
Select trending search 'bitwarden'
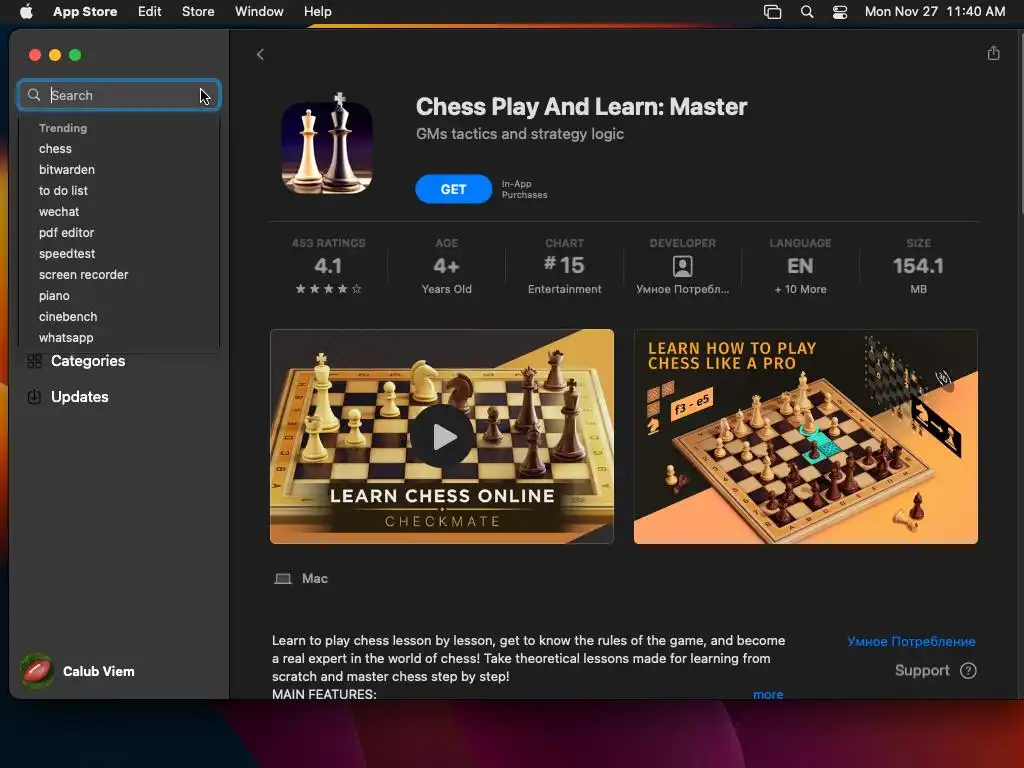point(67,170)
